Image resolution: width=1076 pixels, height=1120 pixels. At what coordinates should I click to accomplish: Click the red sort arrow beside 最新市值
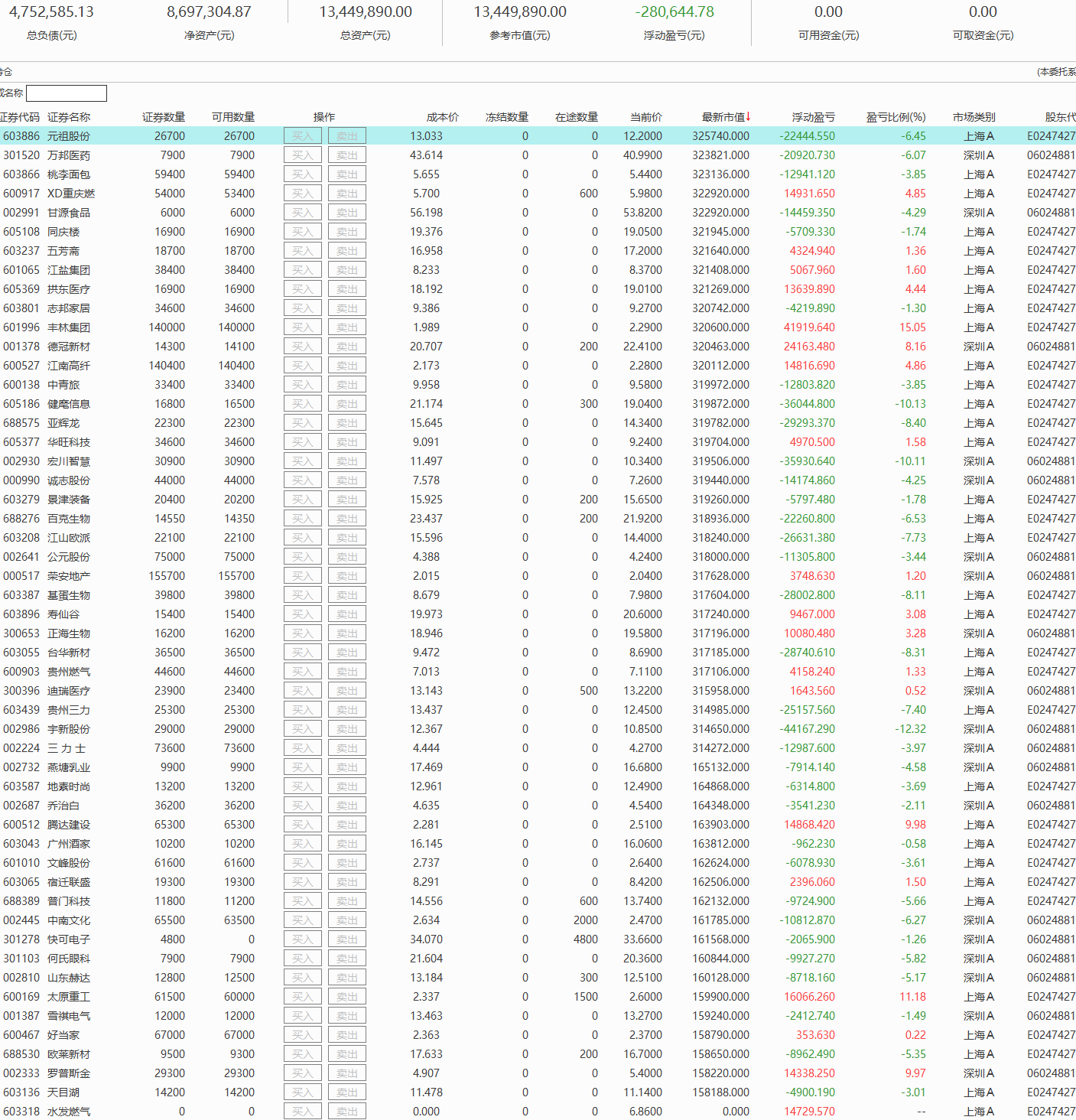[x=749, y=116]
